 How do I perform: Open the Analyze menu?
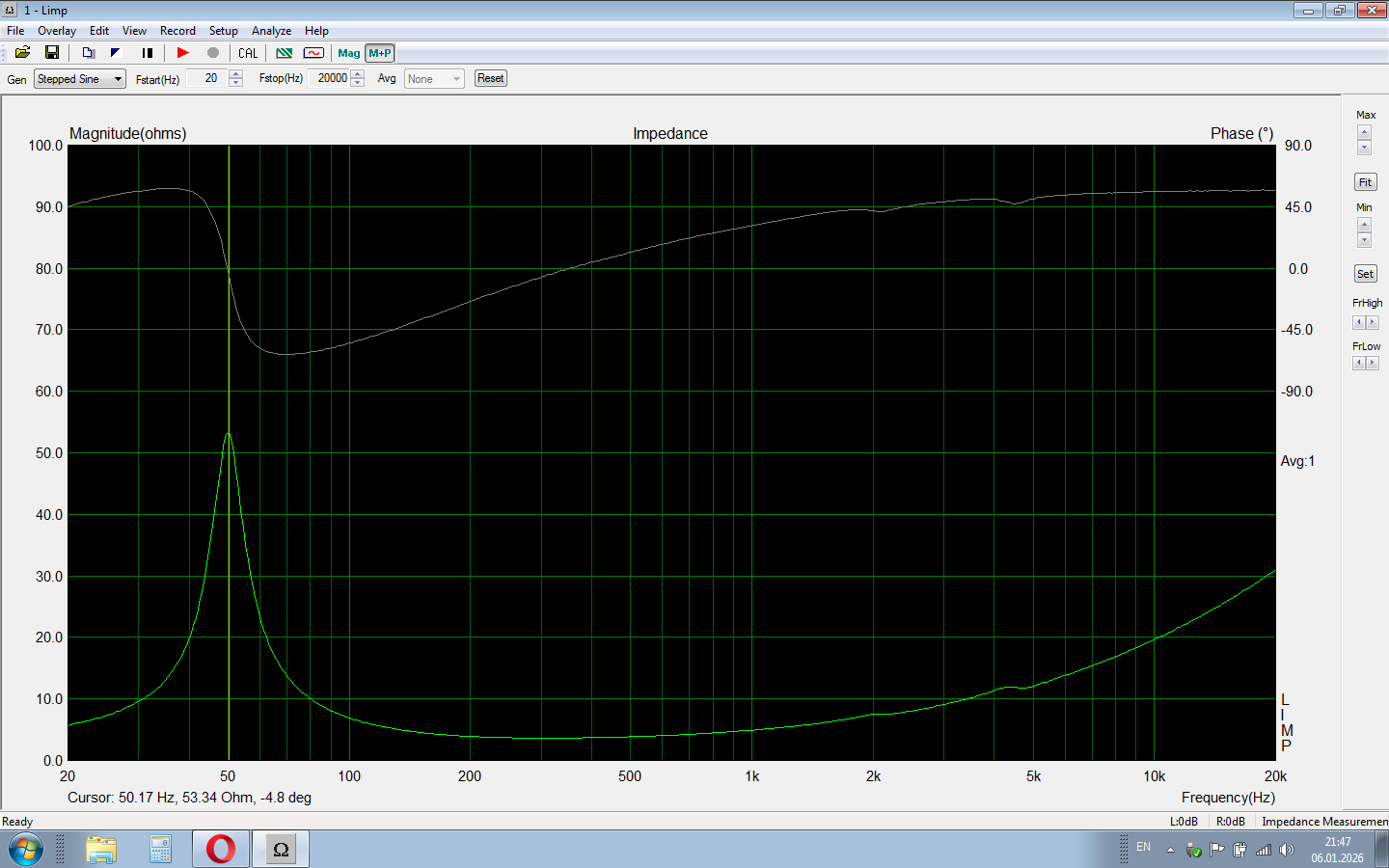[271, 31]
